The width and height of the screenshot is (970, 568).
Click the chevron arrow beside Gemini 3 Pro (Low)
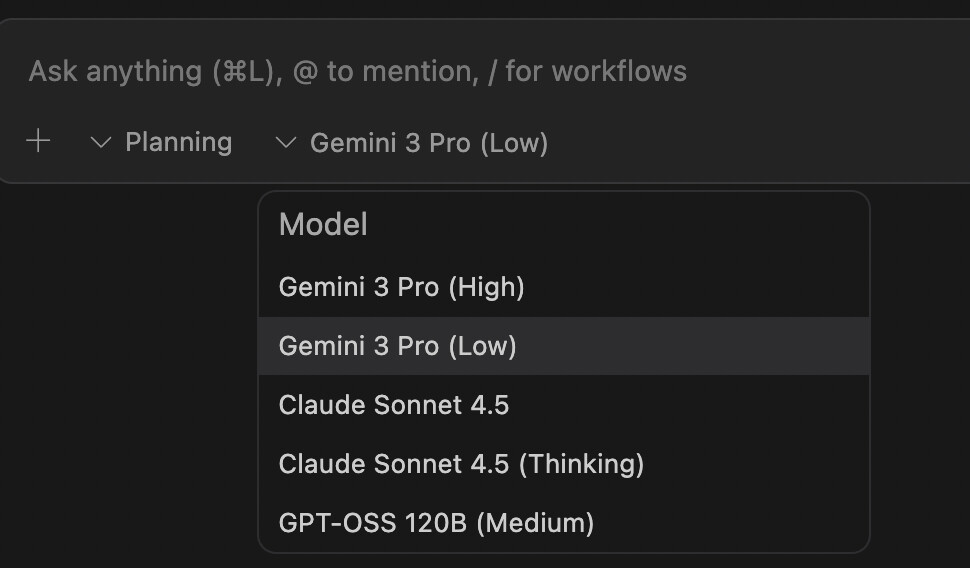(286, 143)
